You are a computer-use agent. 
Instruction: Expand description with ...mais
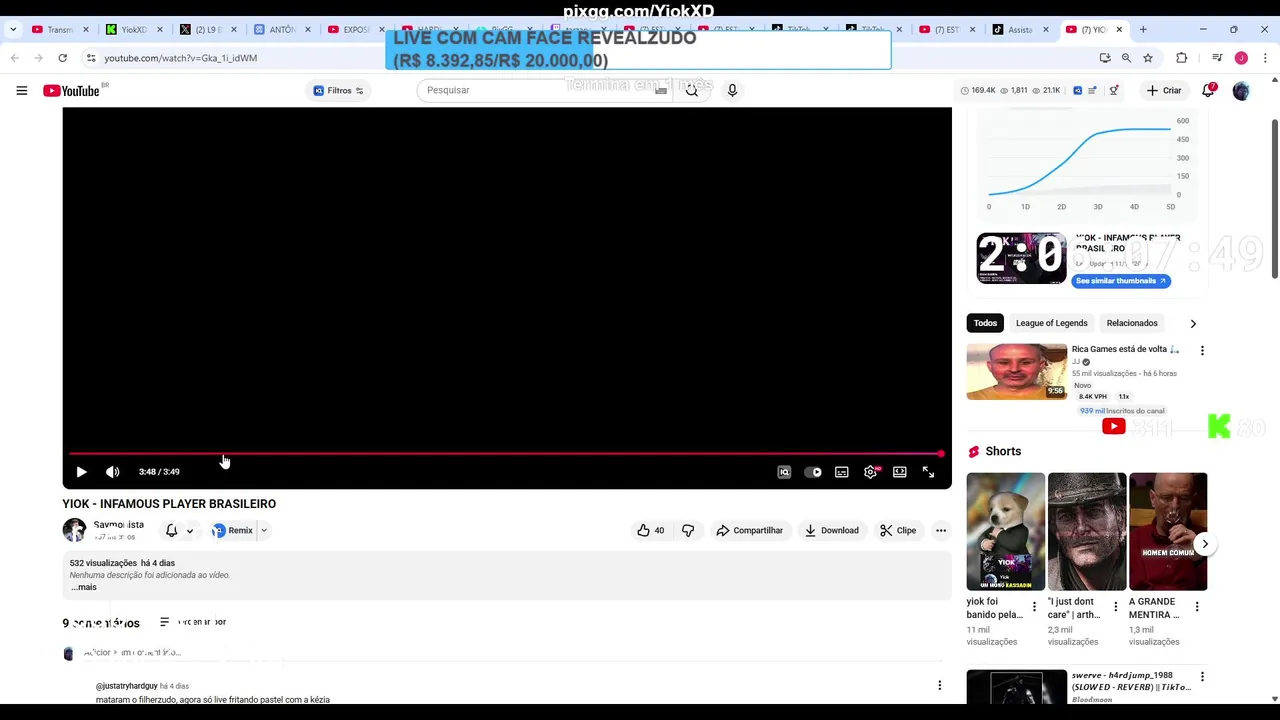[84, 587]
